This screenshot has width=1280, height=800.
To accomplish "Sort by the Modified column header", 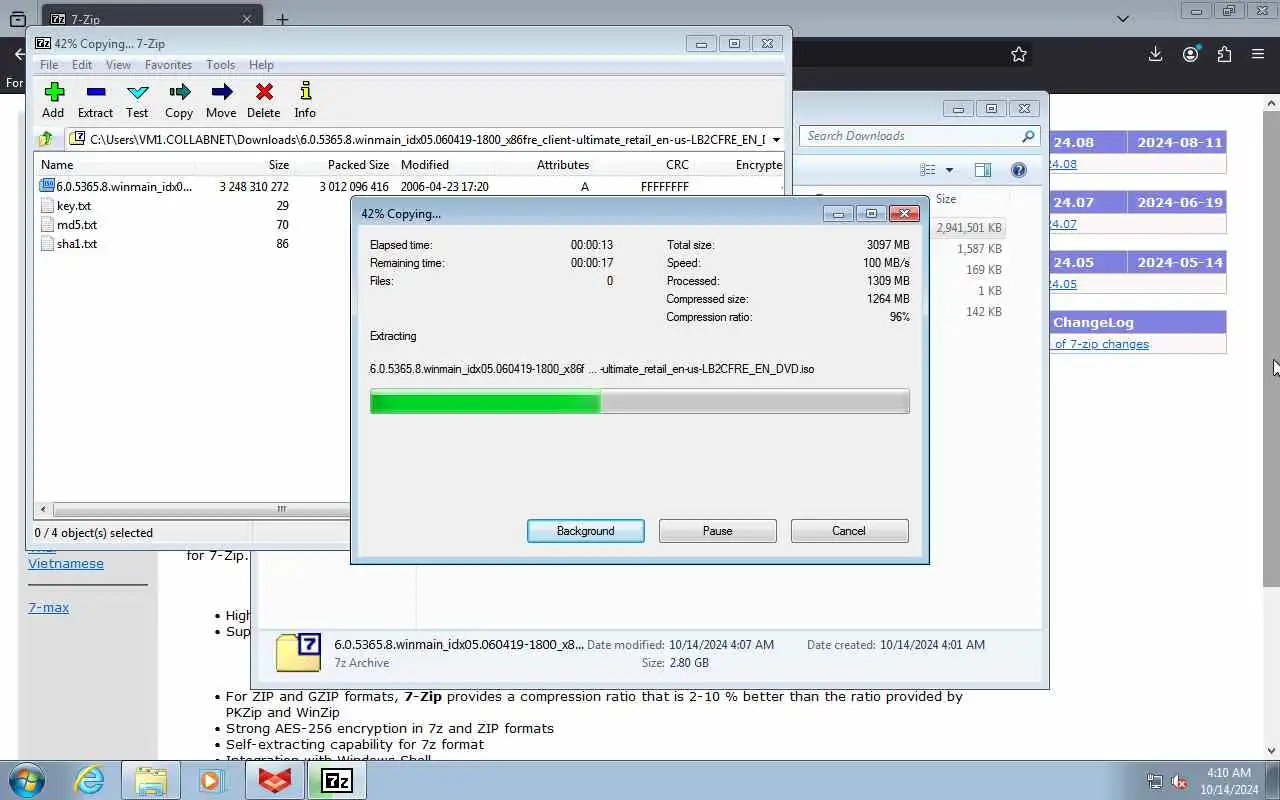I will (425, 165).
